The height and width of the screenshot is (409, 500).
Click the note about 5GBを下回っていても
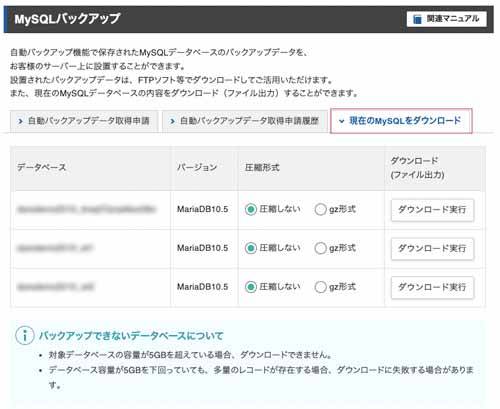pyautogui.click(x=261, y=378)
